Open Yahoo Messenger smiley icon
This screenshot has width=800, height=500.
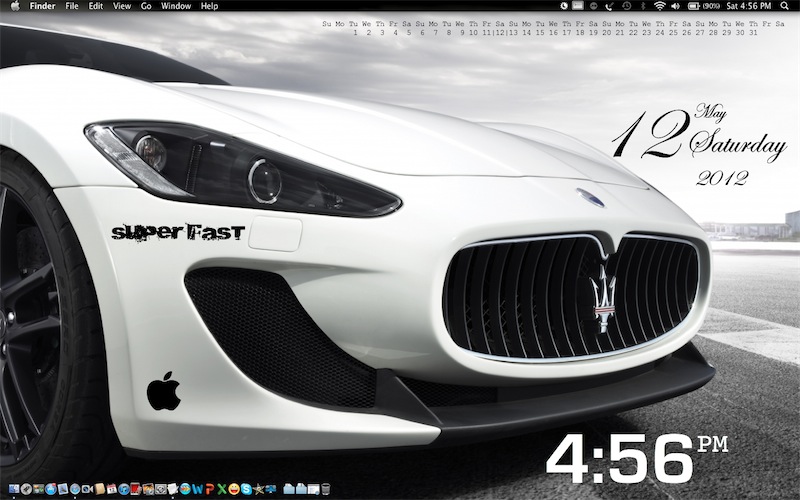(x=234, y=489)
